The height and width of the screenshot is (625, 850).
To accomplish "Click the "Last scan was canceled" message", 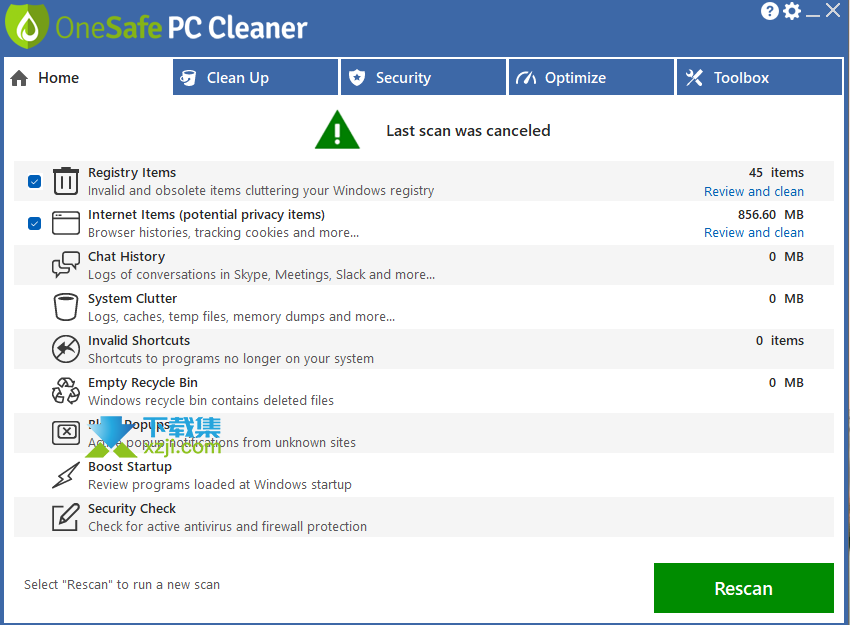I will [468, 131].
